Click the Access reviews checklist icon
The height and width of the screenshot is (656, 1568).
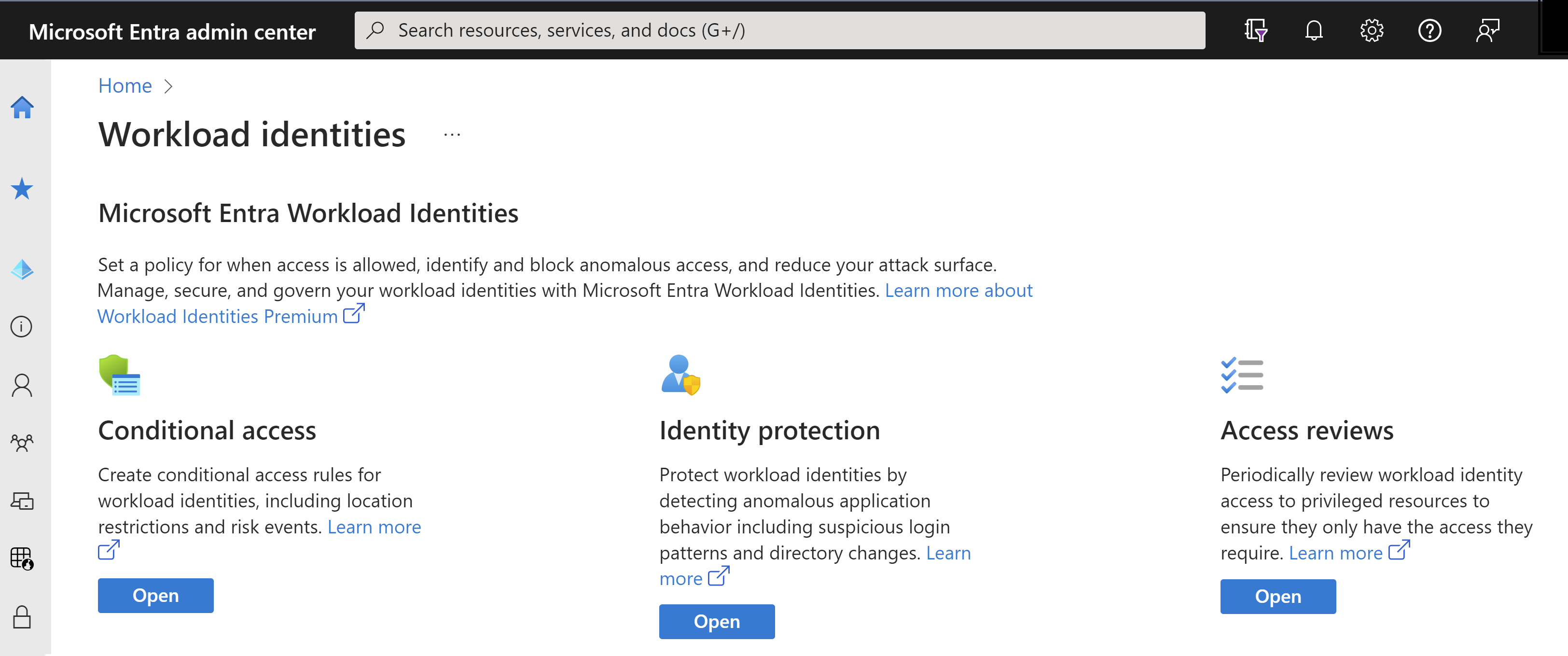1242,375
